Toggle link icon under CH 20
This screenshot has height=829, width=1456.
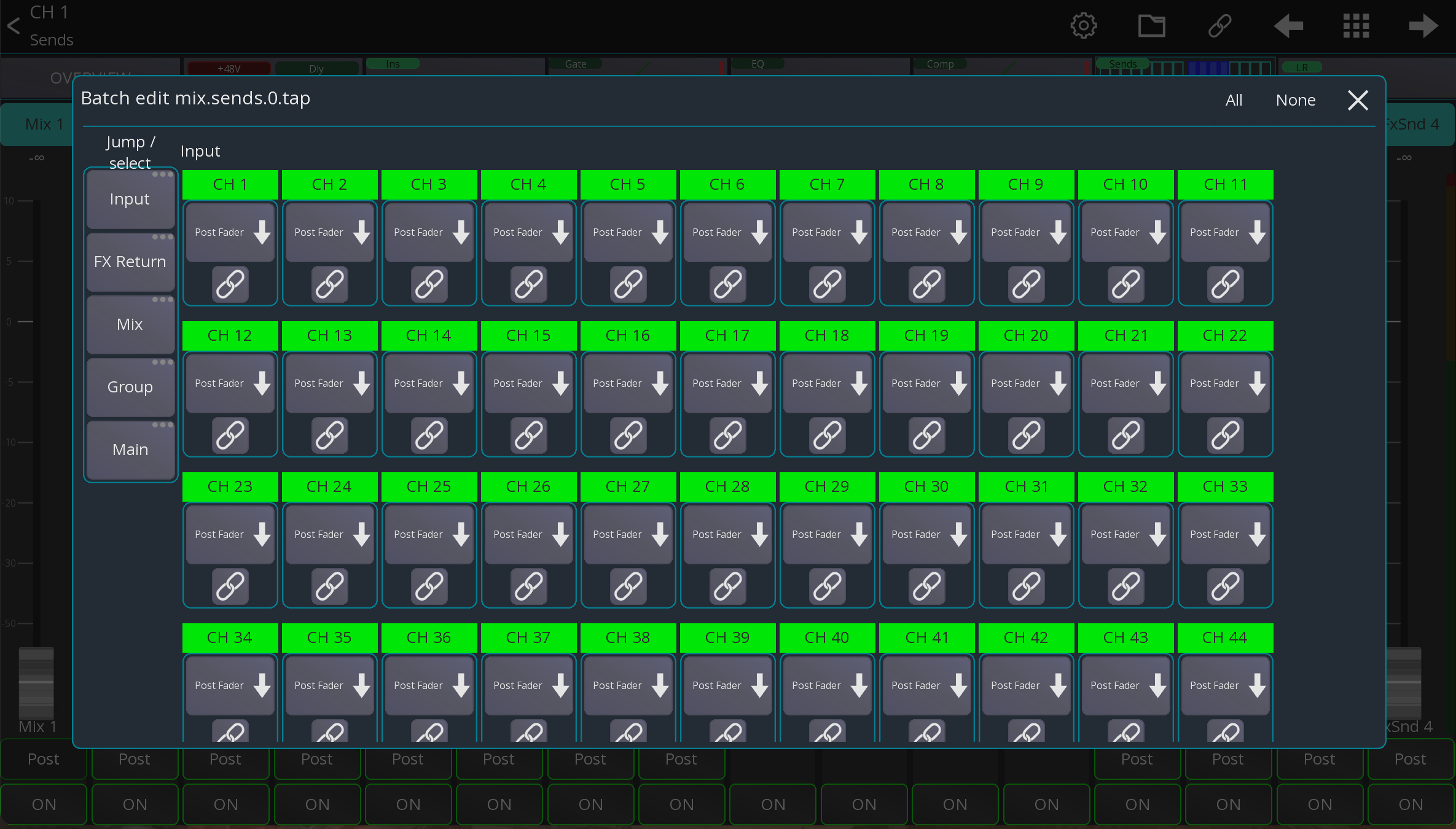tap(1027, 435)
